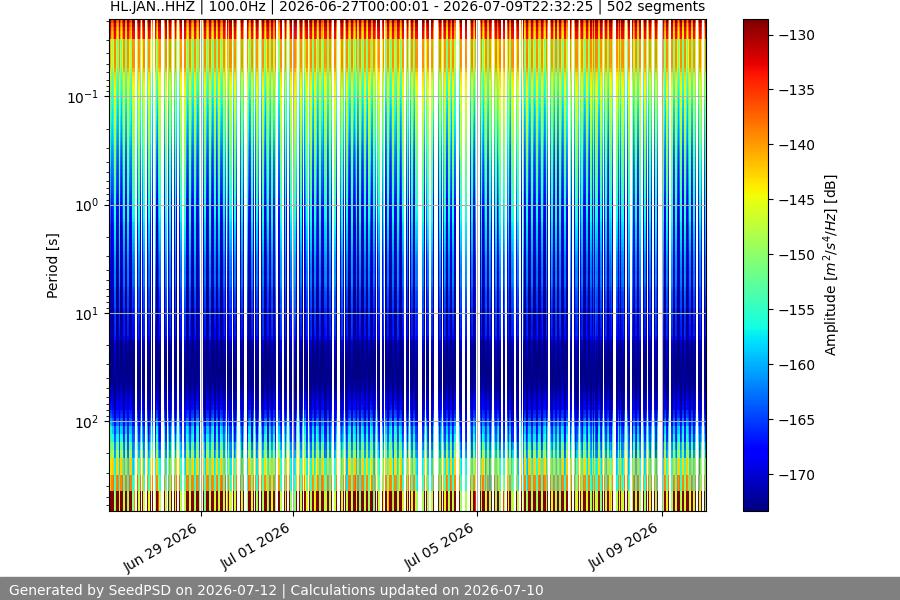The image size is (900, 600).
Task: Click the spectrogram heatmap plot area
Action: tap(408, 265)
